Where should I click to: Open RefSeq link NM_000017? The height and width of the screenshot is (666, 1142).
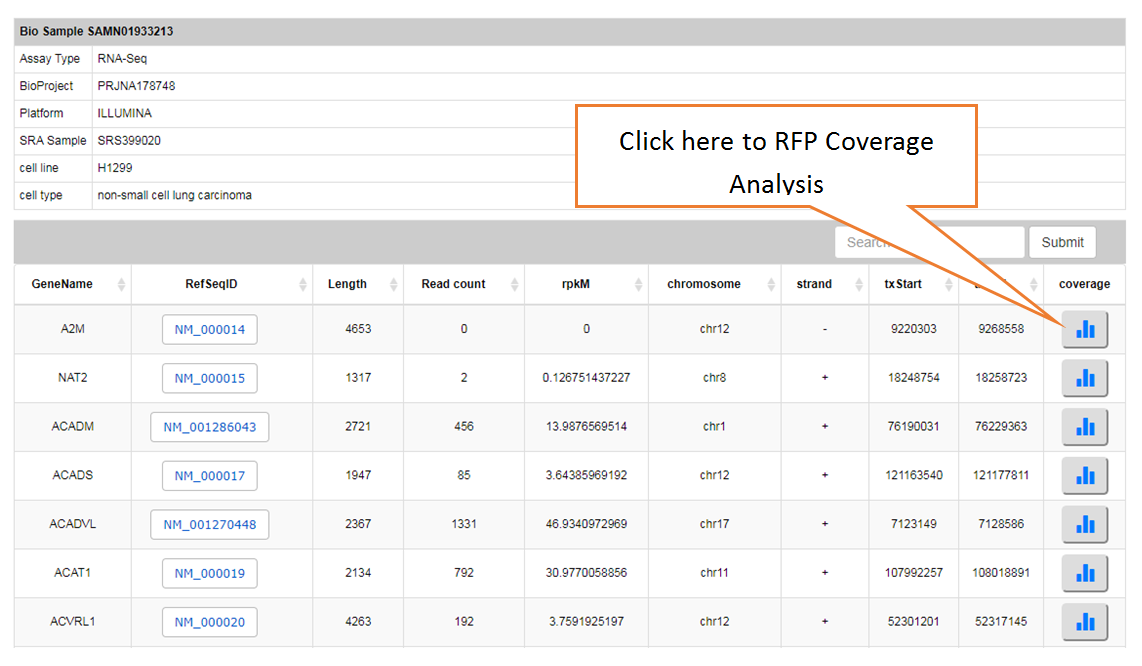tap(210, 476)
